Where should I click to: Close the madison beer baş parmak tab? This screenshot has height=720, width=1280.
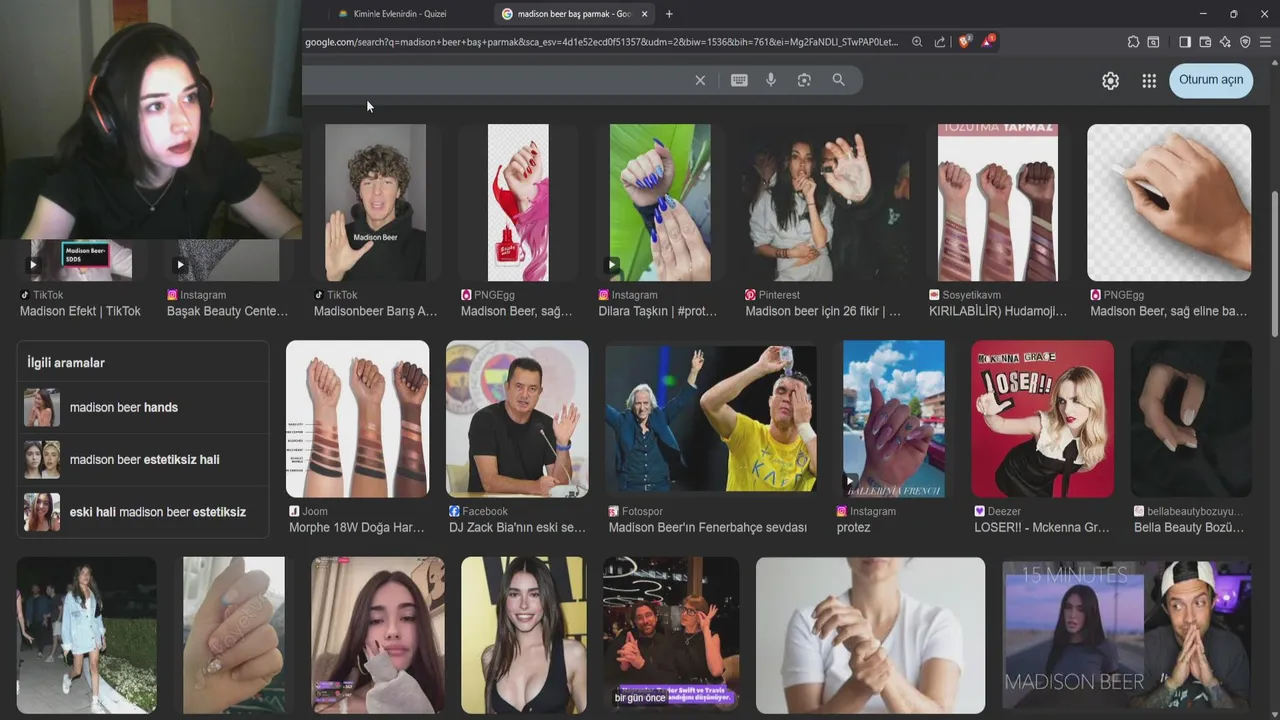point(644,14)
